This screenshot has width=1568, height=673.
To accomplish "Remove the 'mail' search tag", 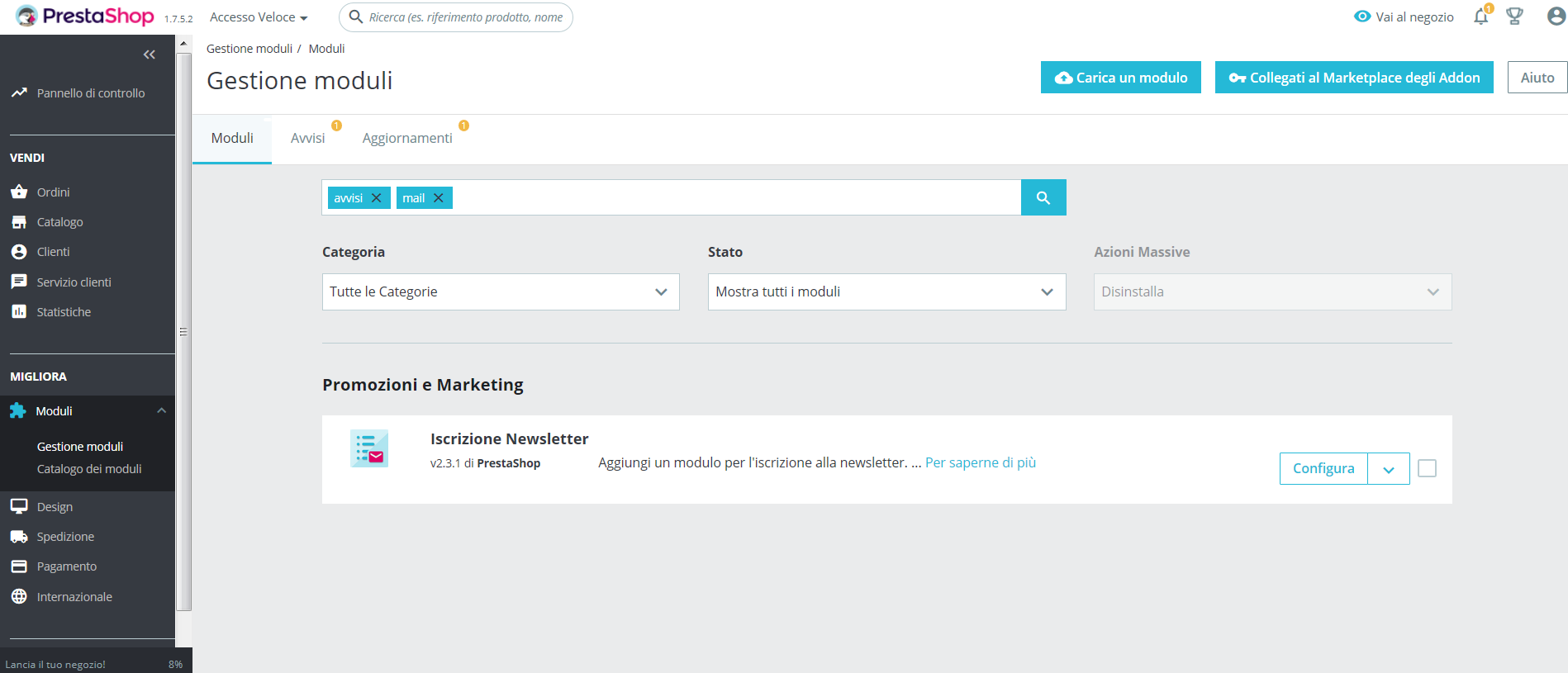I will click(x=439, y=198).
